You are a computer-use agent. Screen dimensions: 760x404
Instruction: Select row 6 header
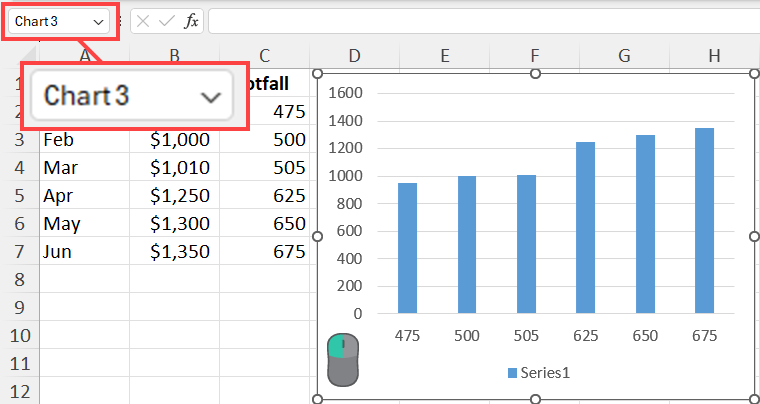coord(19,223)
